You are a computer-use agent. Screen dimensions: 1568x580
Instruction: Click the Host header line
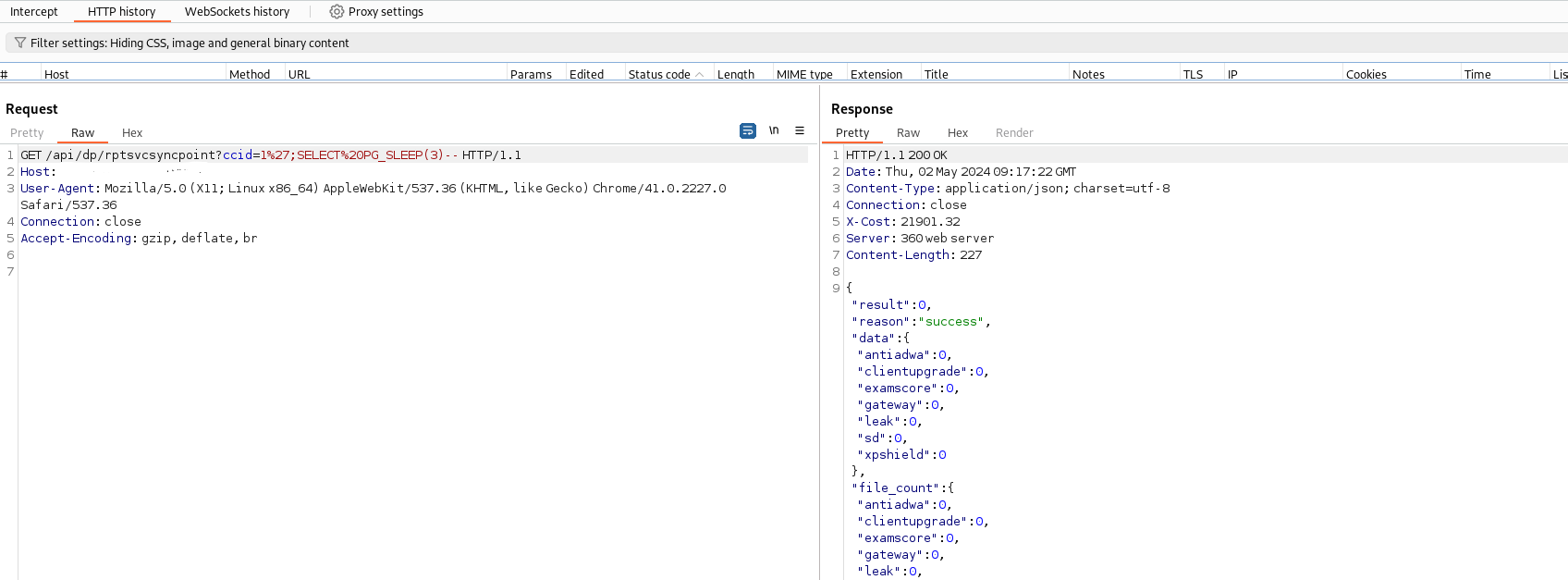point(111,172)
